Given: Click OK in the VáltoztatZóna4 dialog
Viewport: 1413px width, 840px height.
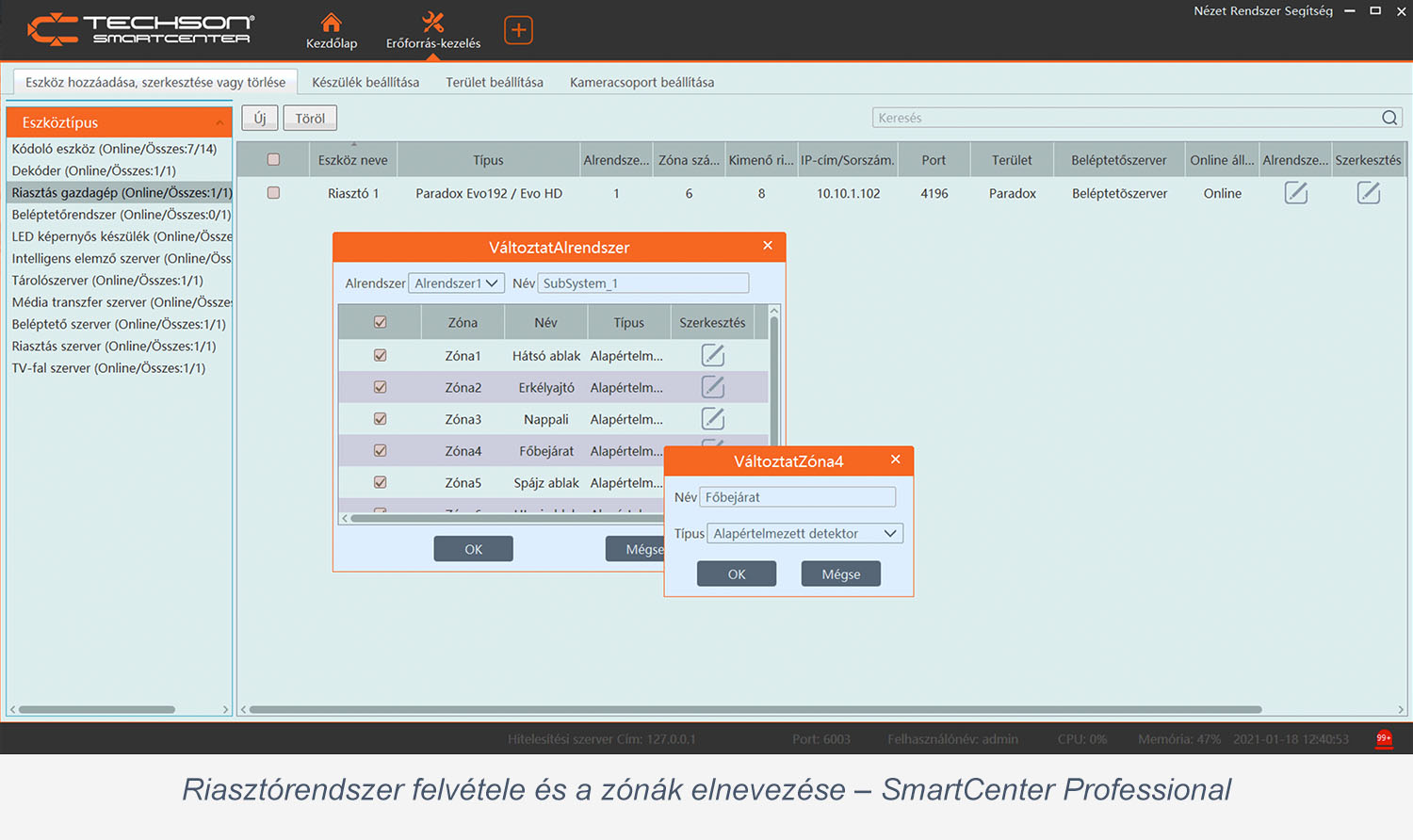Looking at the screenshot, I should coord(737,574).
